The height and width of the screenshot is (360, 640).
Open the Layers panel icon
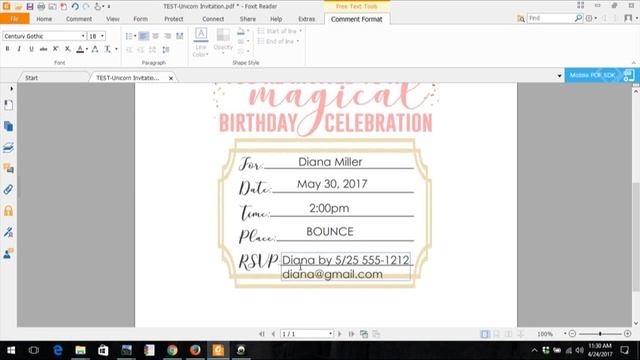8,147
